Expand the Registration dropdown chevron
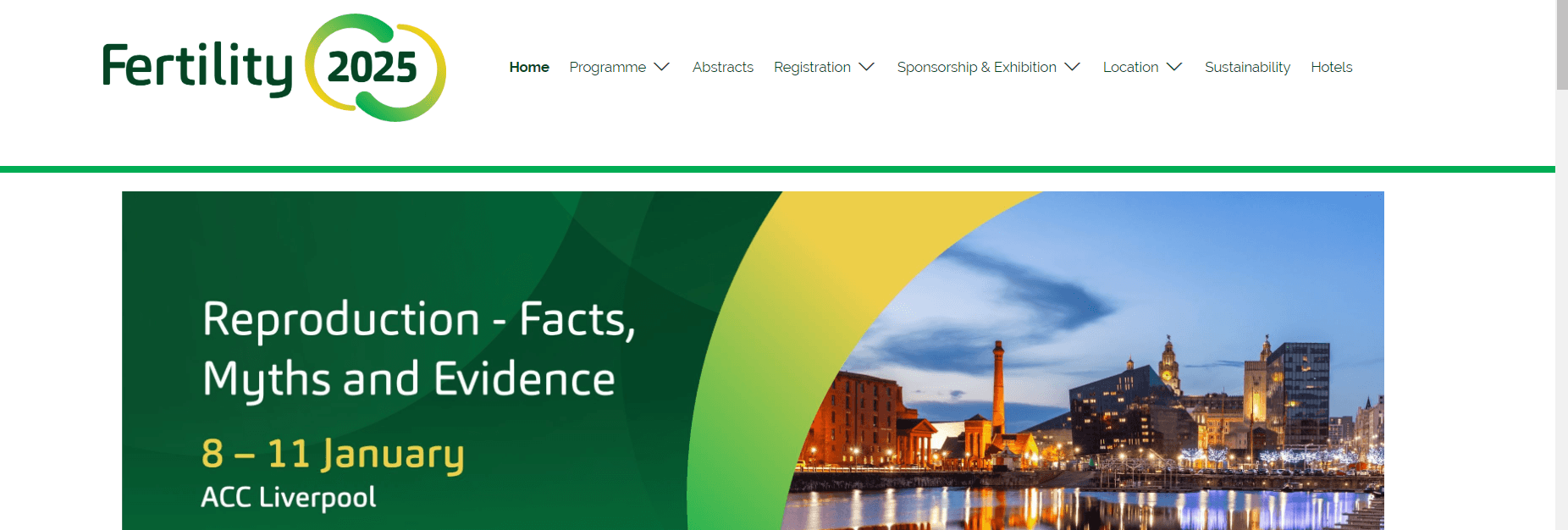The width and height of the screenshot is (1568, 530). 867,67
